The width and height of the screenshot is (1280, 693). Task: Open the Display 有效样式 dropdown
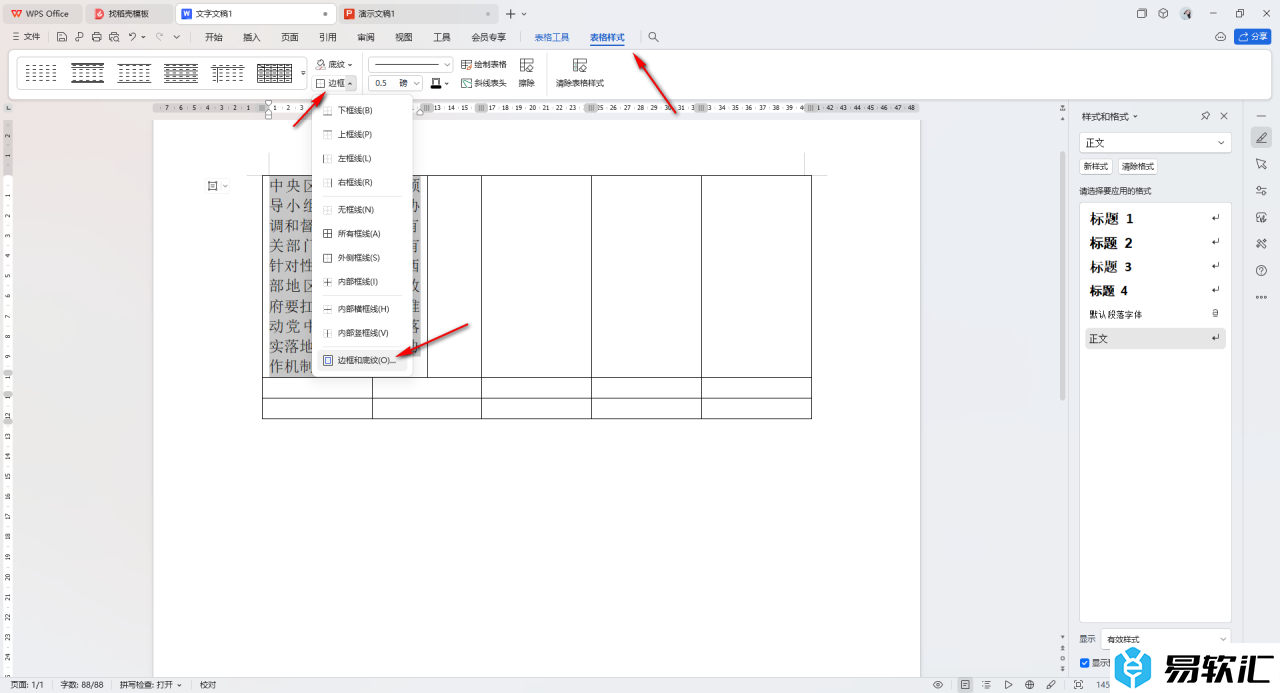coord(1166,639)
